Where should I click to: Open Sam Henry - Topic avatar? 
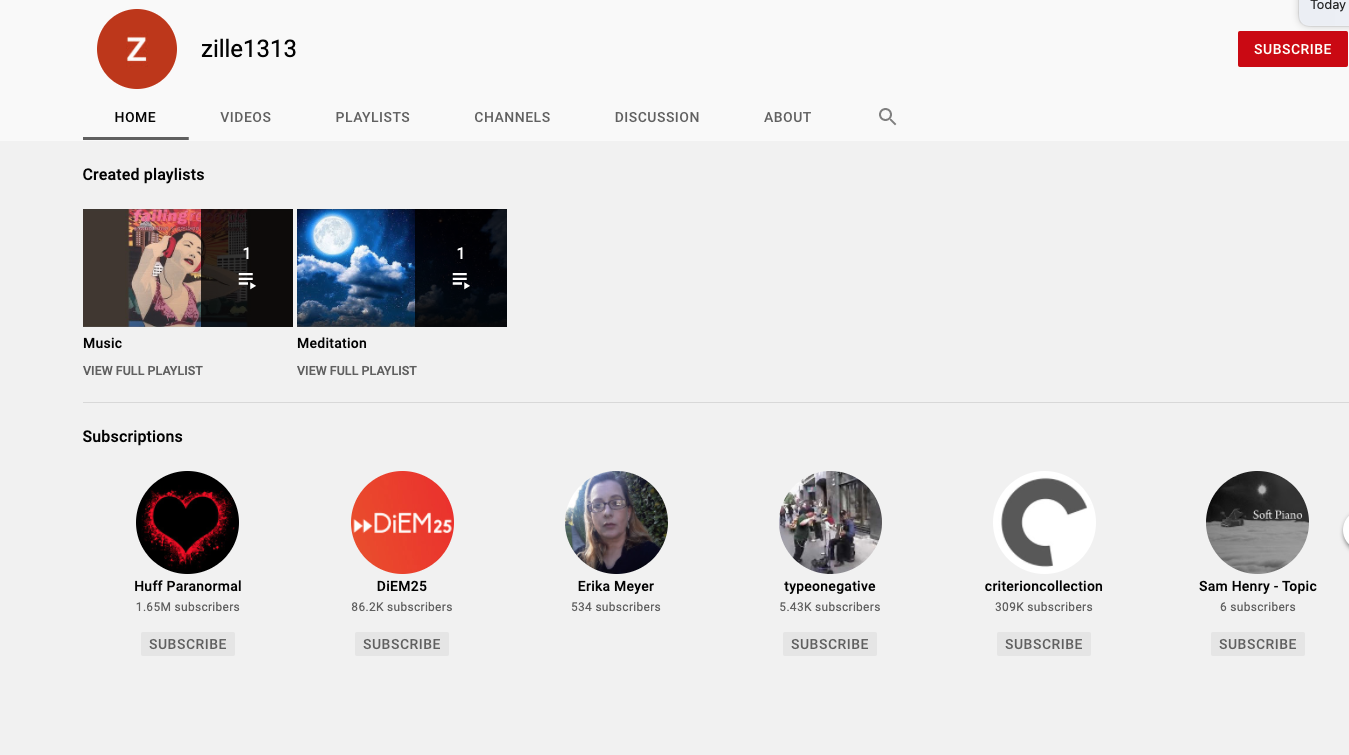1258,522
